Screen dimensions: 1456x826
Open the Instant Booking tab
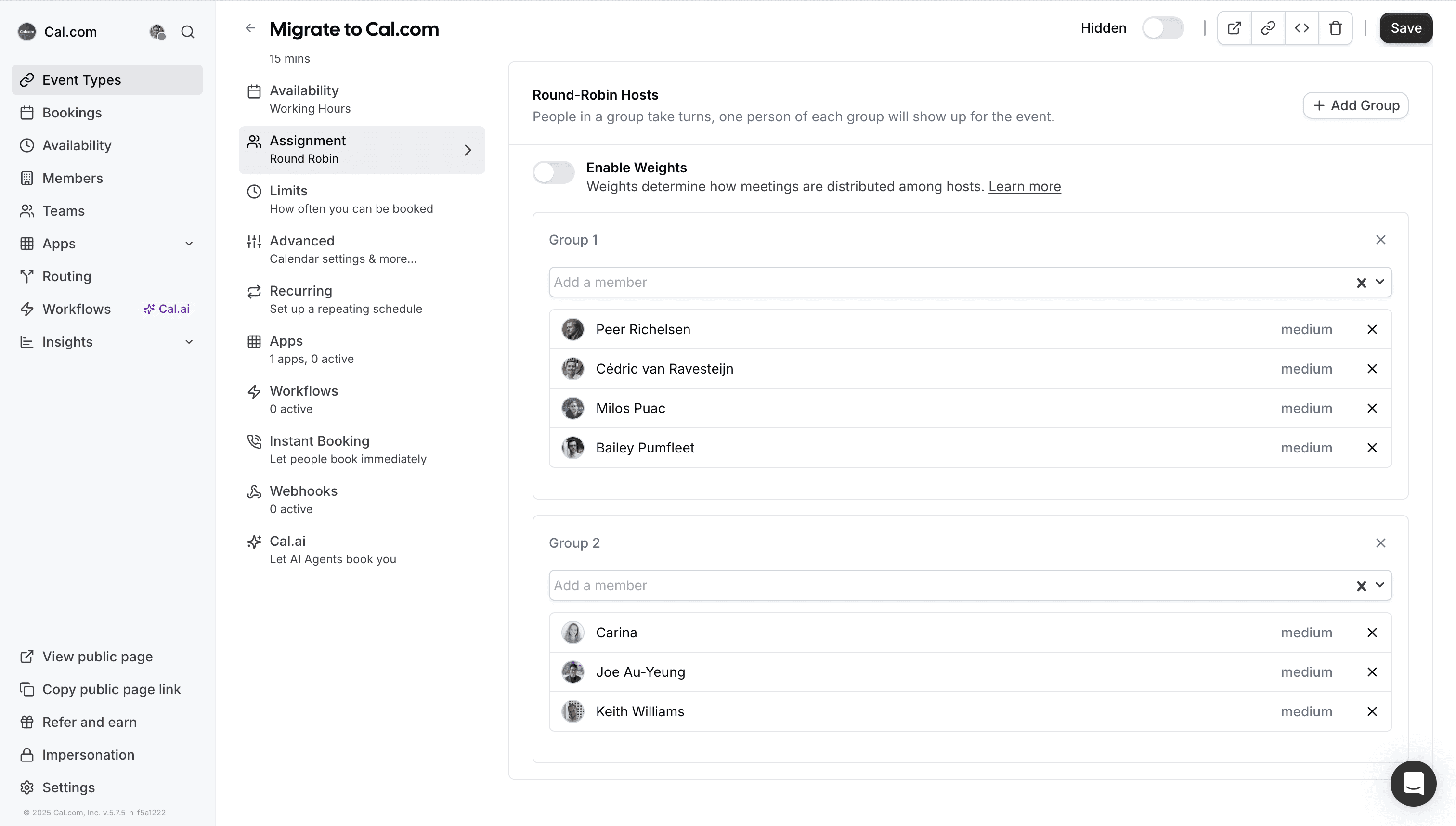point(362,450)
